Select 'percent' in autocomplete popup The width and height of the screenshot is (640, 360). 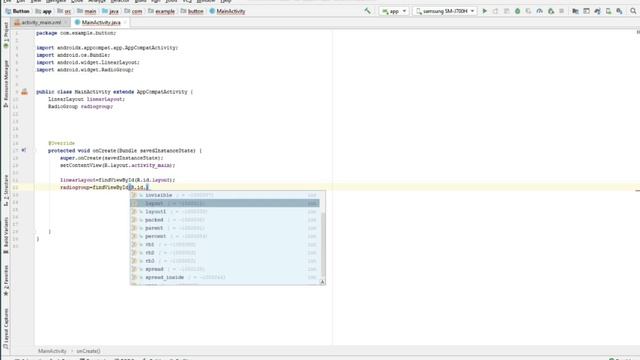click(225, 236)
